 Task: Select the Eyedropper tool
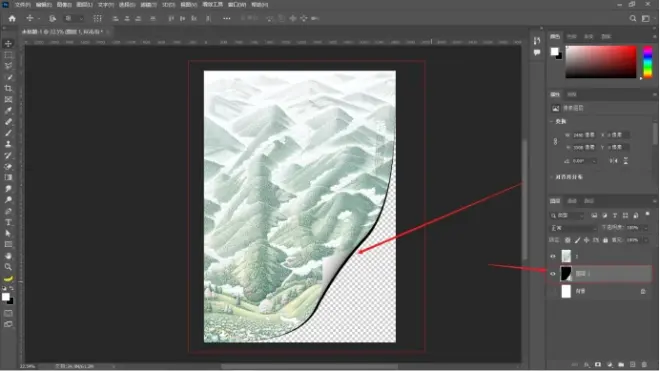(x=8, y=111)
